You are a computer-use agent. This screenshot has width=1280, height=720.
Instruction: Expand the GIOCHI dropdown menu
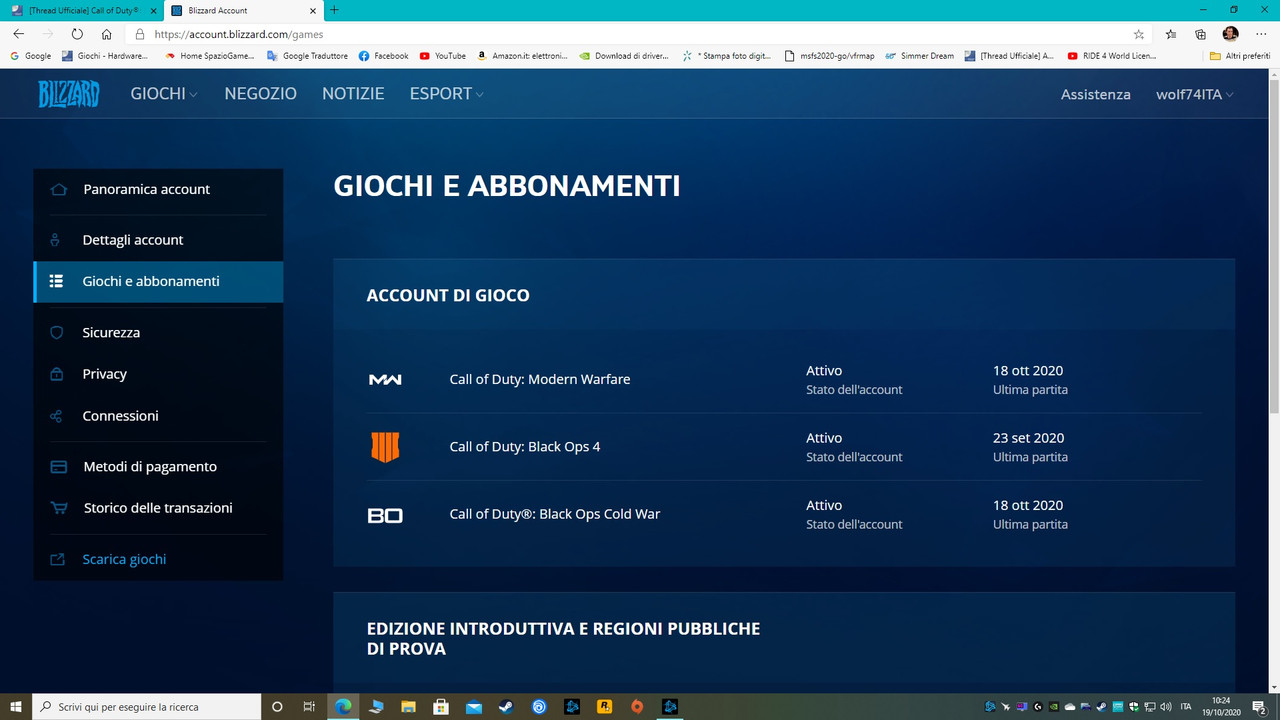pyautogui.click(x=164, y=93)
